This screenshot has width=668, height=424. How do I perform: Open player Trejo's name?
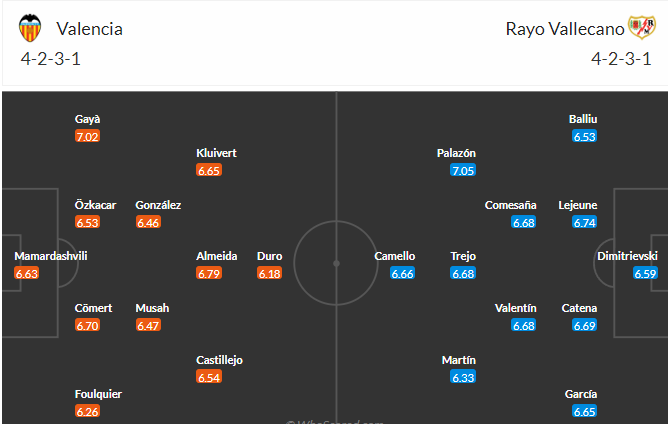(463, 256)
